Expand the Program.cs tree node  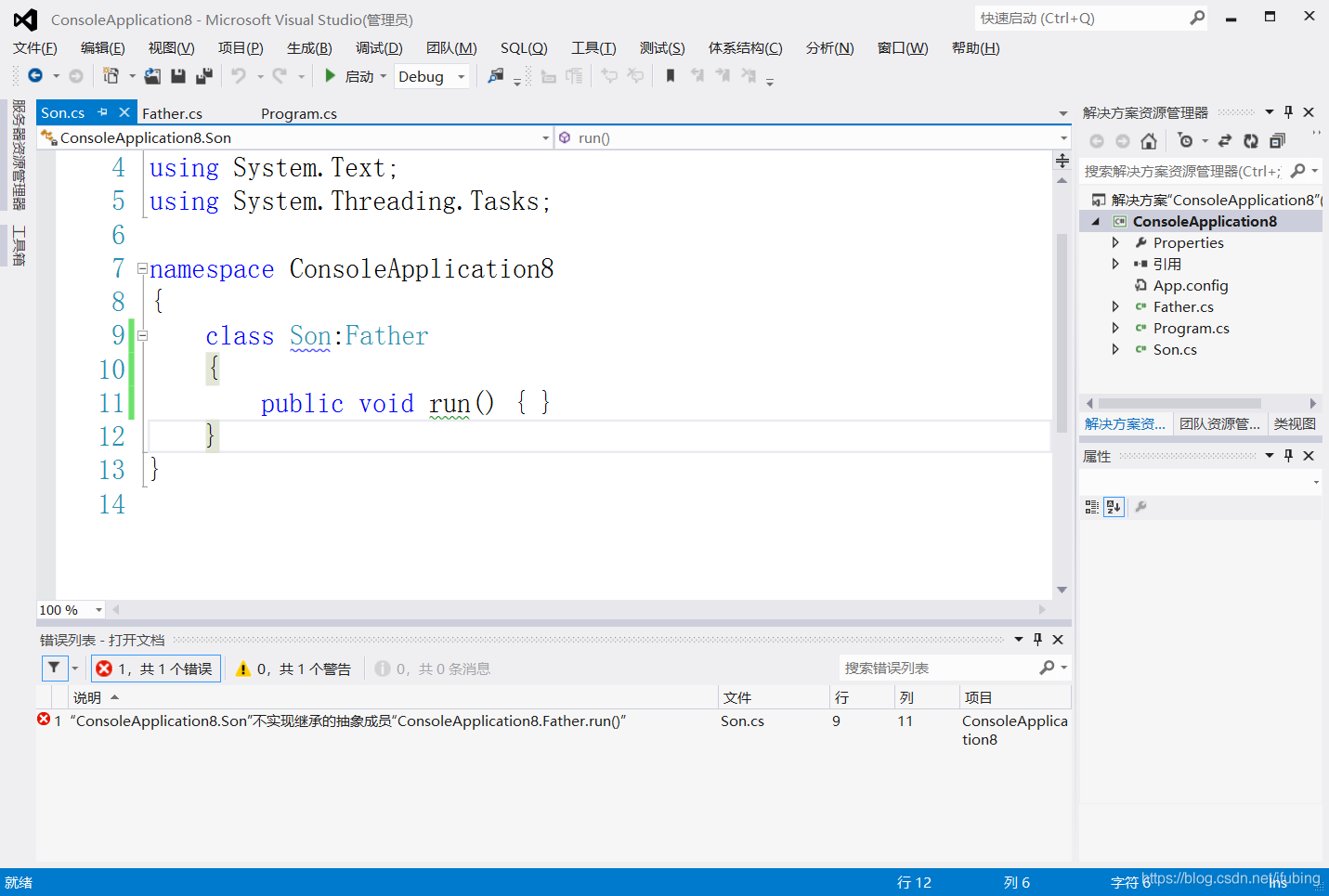coord(1115,328)
